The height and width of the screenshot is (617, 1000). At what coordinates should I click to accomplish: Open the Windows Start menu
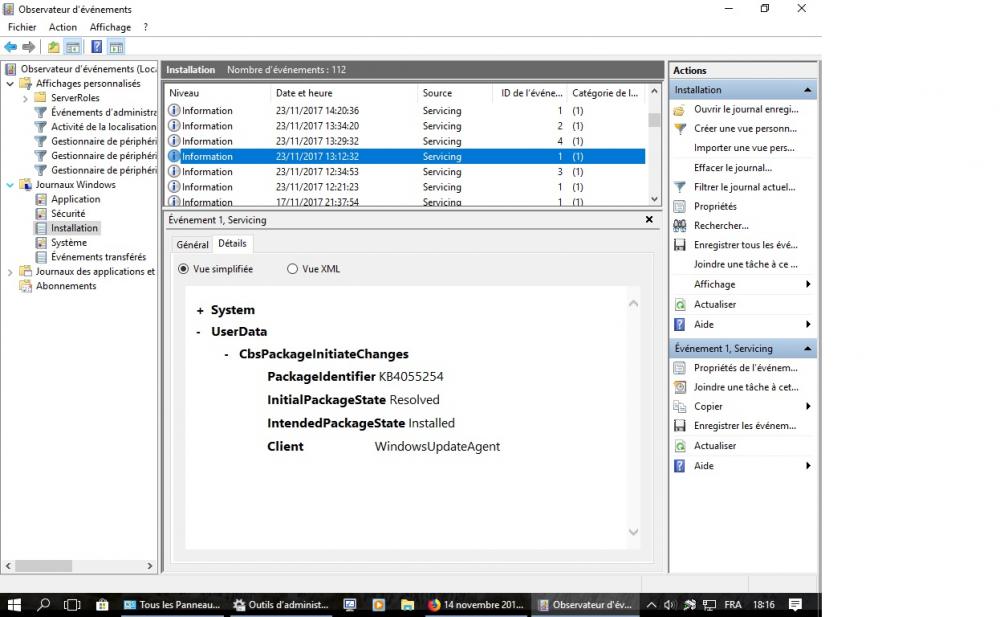[x=14, y=605]
